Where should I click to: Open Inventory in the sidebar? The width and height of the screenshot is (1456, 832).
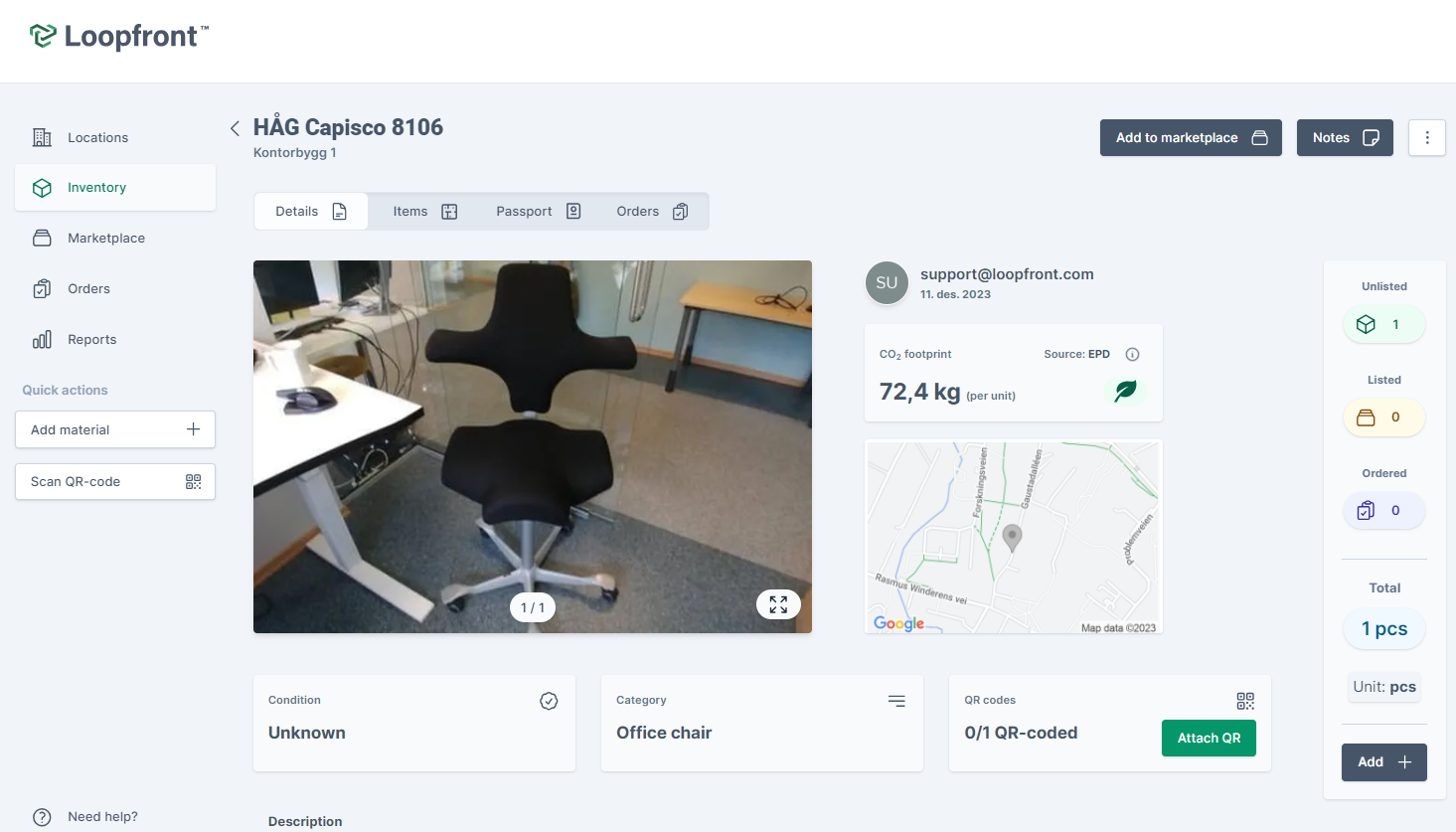[115, 187]
